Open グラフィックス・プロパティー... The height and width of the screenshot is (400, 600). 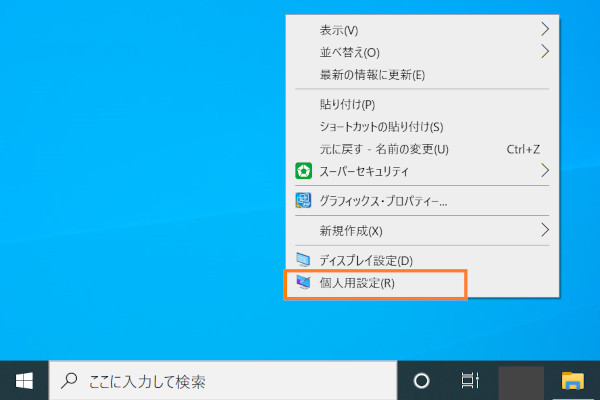pyautogui.click(x=422, y=201)
